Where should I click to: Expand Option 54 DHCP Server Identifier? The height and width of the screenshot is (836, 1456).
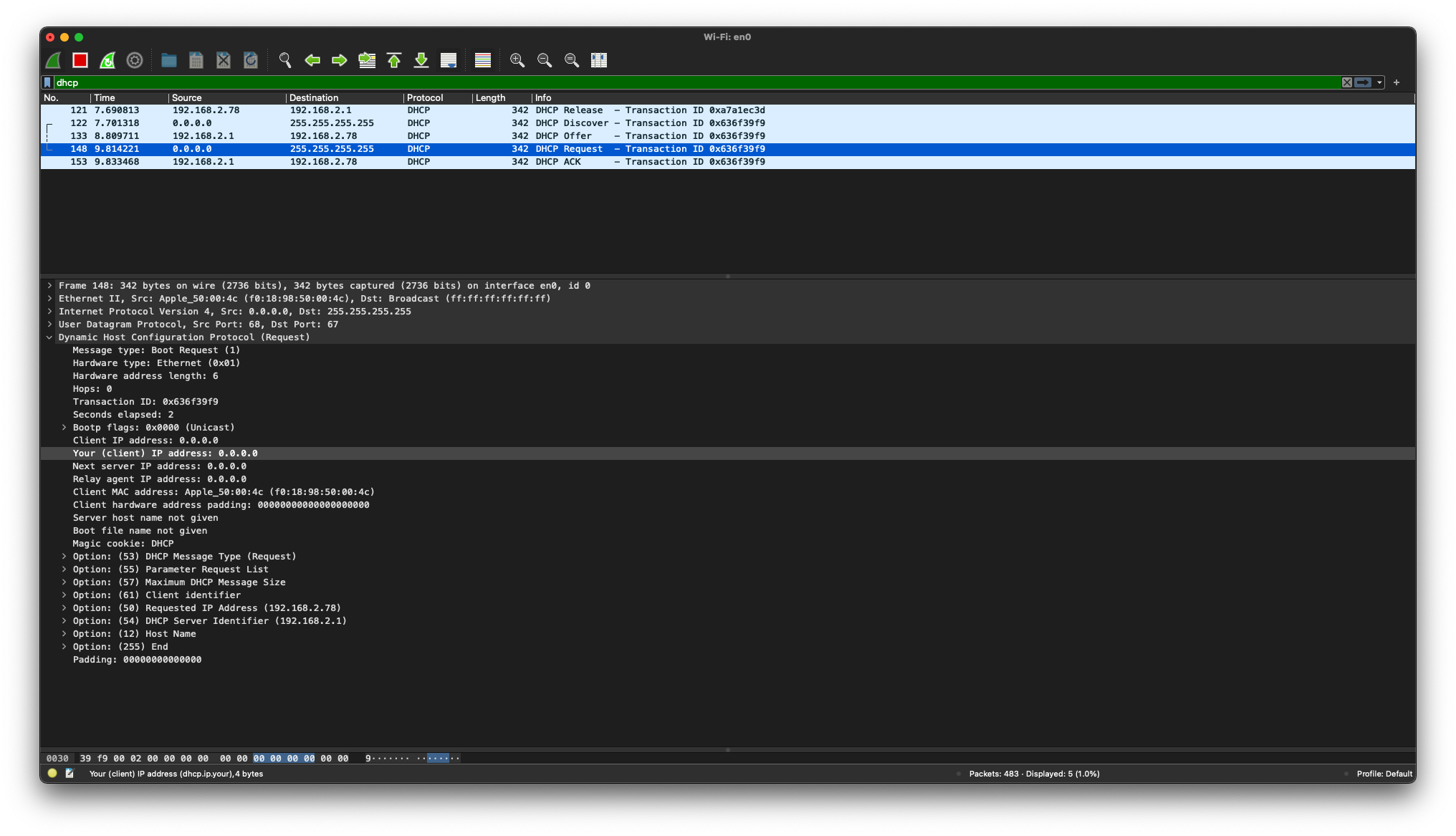point(64,621)
